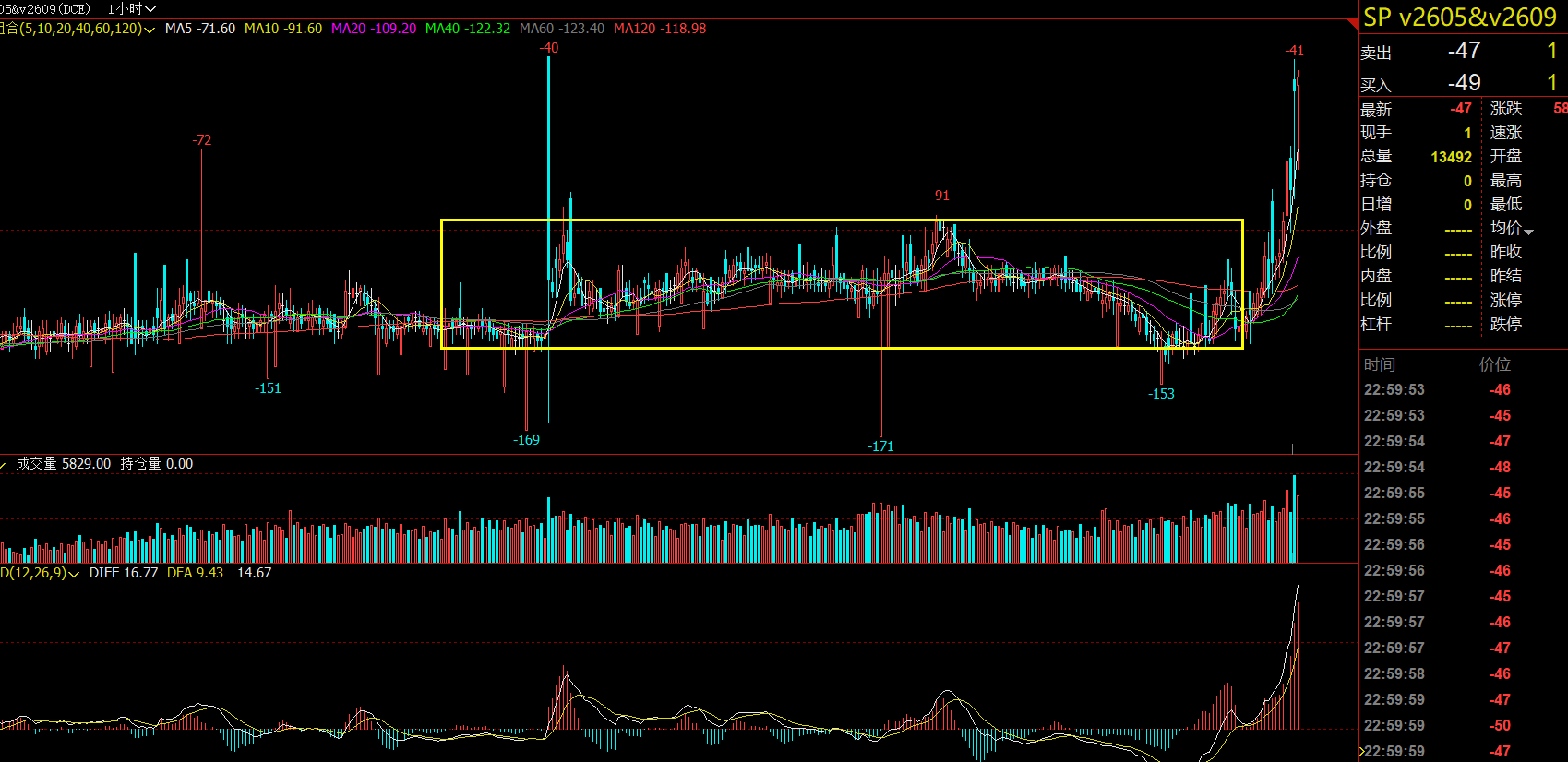Viewport: 1568px width, 762px height.
Task: Click the 价位 column header in tick list
Action: [x=1494, y=364]
